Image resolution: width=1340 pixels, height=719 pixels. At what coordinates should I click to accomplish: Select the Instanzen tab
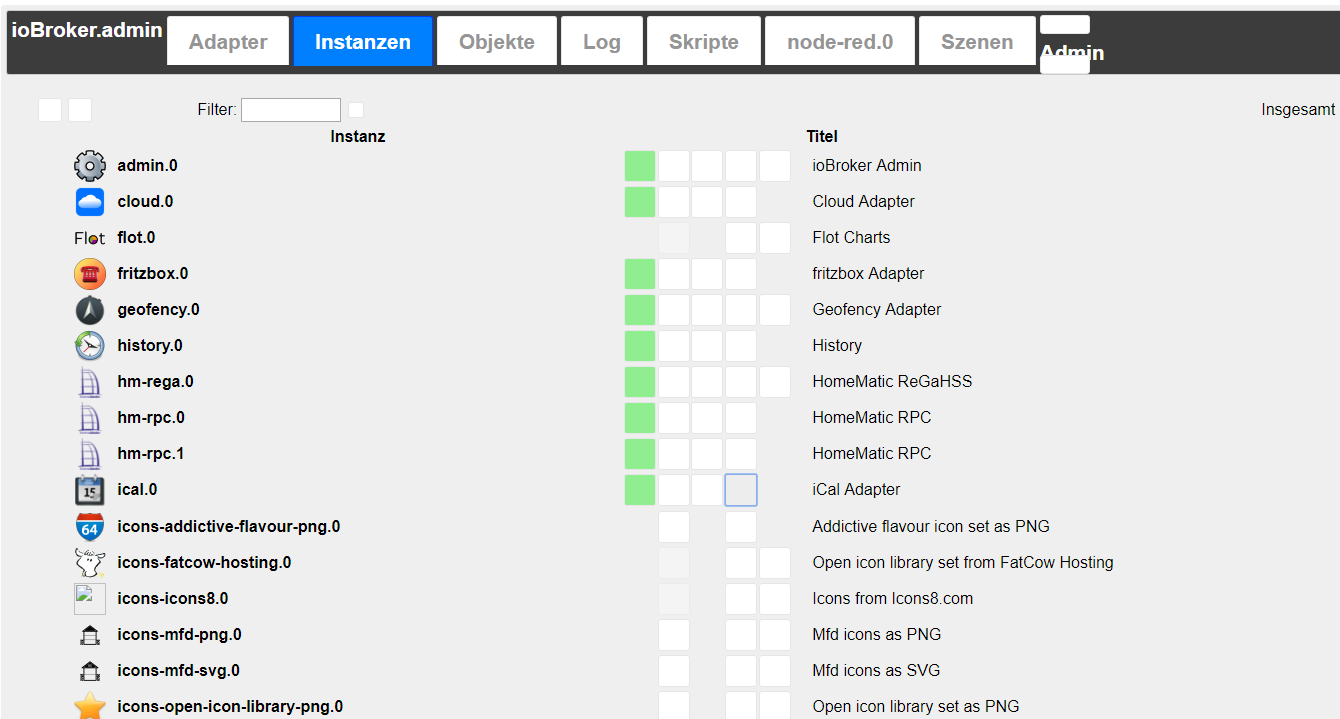pyautogui.click(x=363, y=41)
